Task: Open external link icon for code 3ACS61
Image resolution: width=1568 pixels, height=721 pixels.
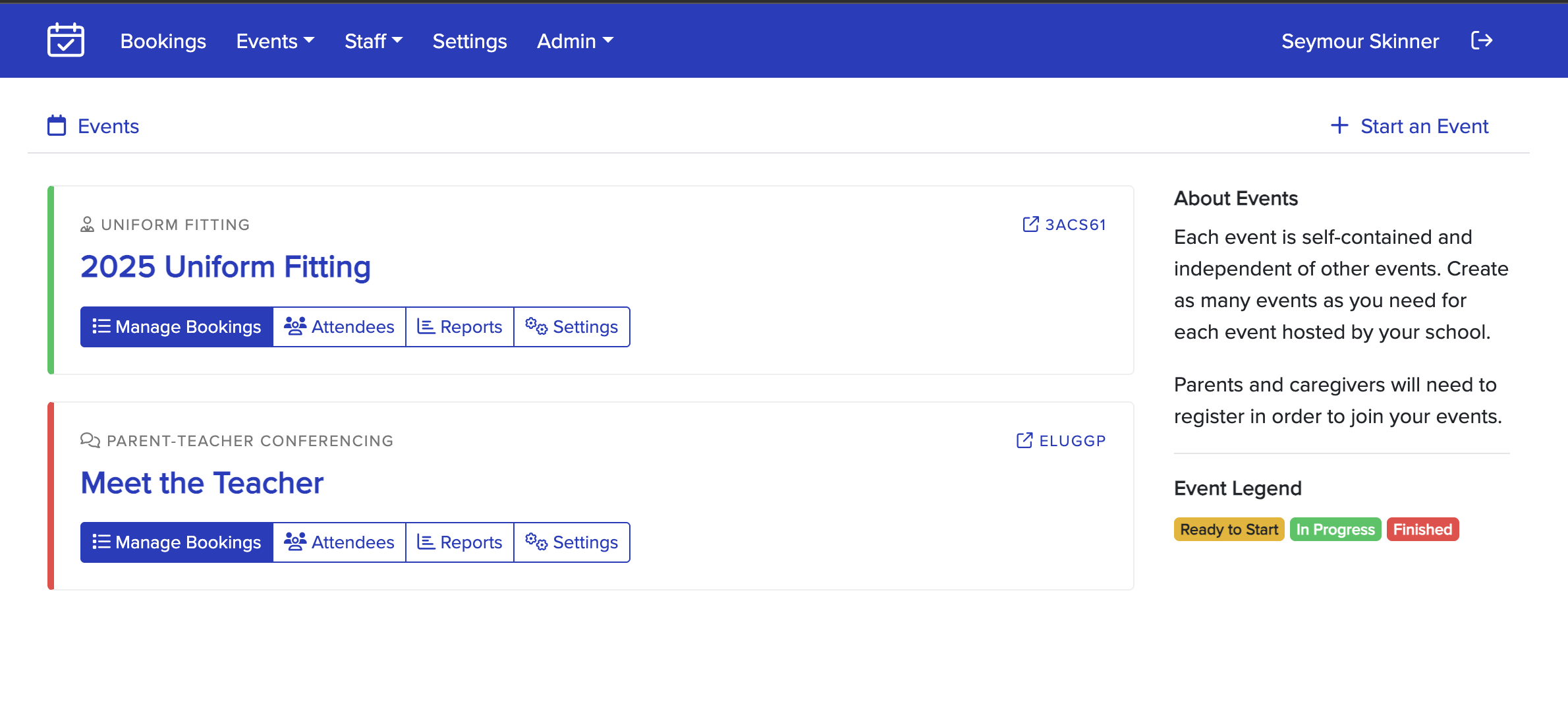Action: point(1030,225)
